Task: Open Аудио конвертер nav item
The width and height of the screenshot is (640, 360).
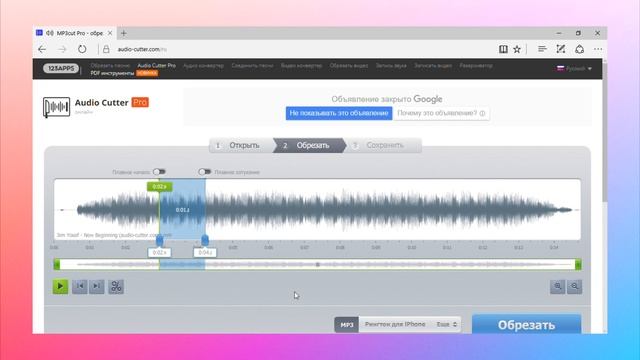Action: point(203,66)
